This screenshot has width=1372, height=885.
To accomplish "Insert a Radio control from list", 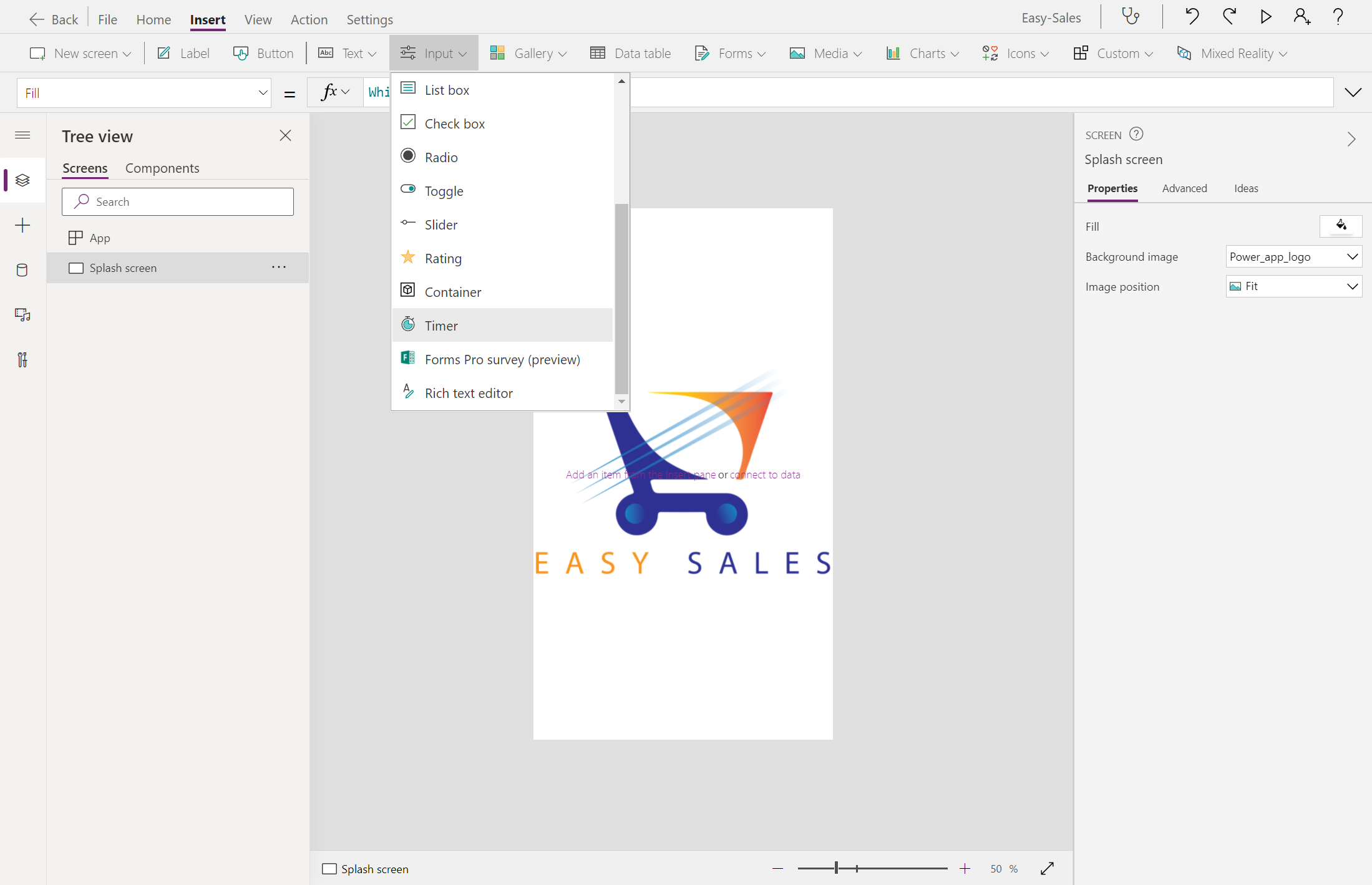I will point(440,157).
